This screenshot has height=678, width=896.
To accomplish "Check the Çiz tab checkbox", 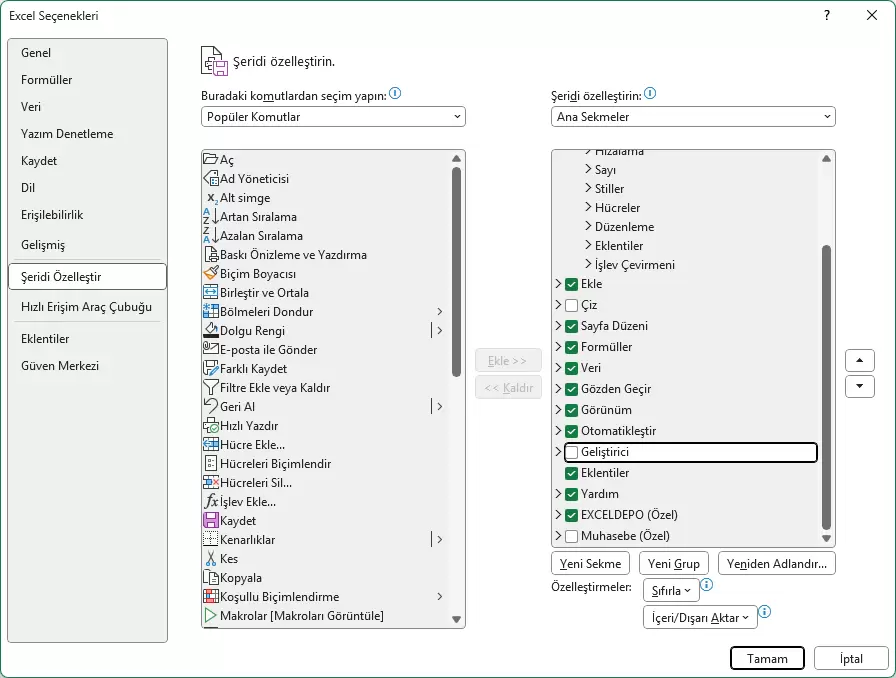I will coord(571,305).
